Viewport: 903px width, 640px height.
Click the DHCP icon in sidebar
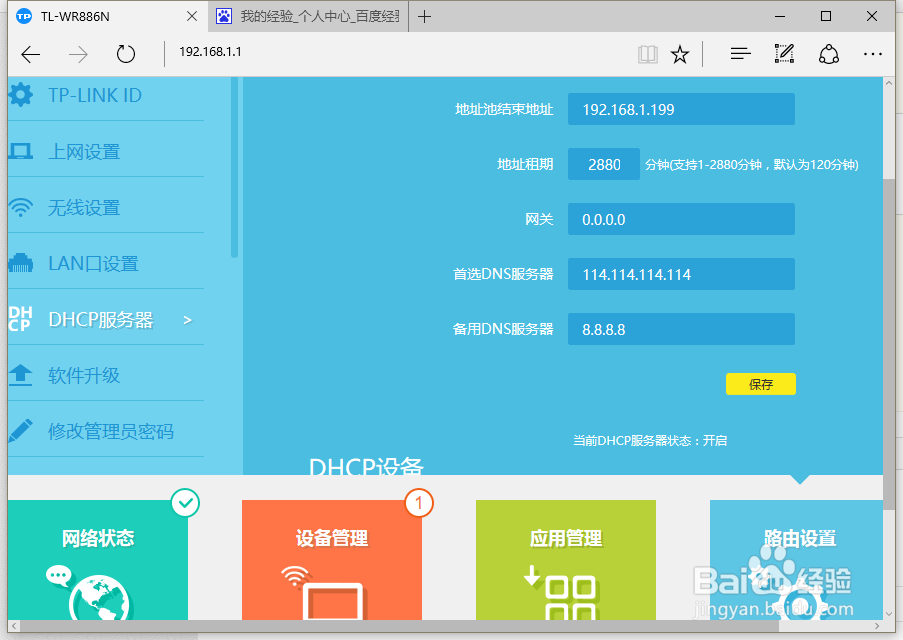(20, 319)
